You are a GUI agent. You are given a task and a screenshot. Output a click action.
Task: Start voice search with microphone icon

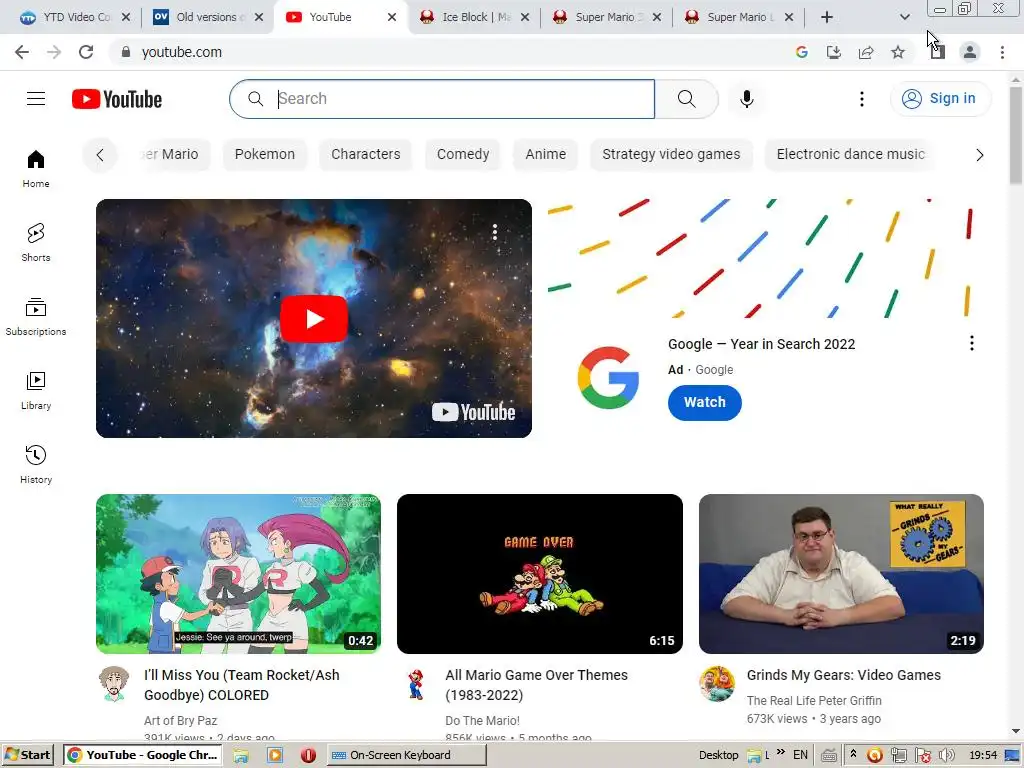746,99
